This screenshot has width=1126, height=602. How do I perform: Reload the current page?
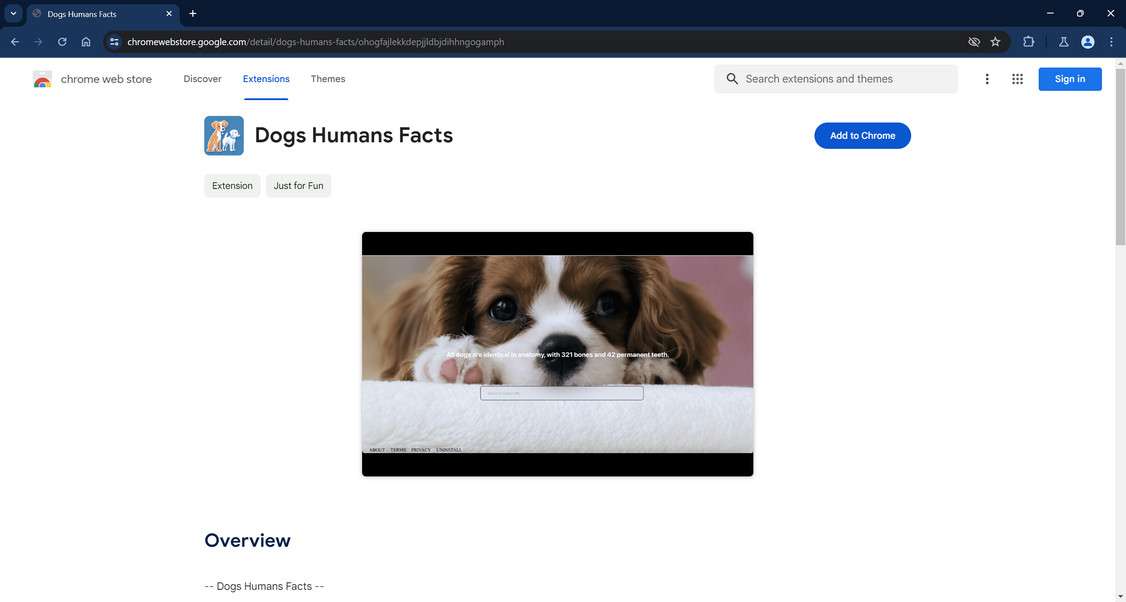coord(61,41)
